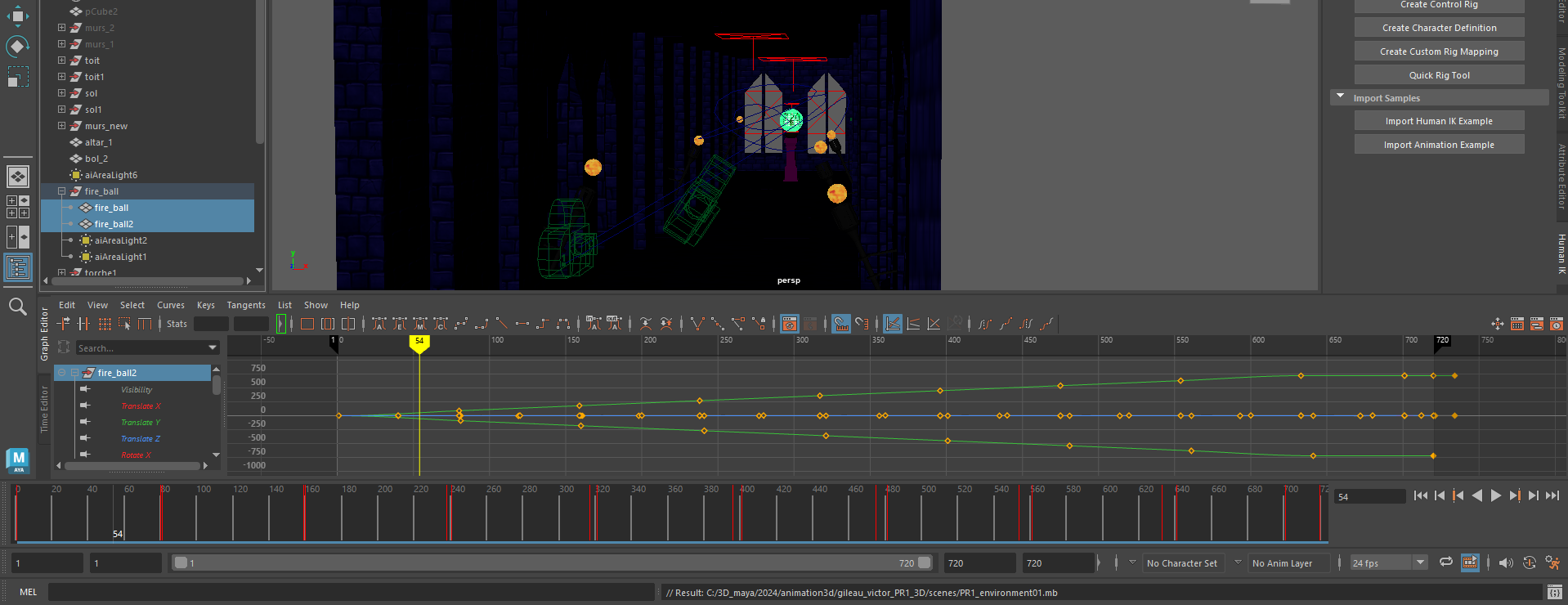Click the Lock Tangent Length icon
This screenshot has height=605, width=1568.
[759, 324]
